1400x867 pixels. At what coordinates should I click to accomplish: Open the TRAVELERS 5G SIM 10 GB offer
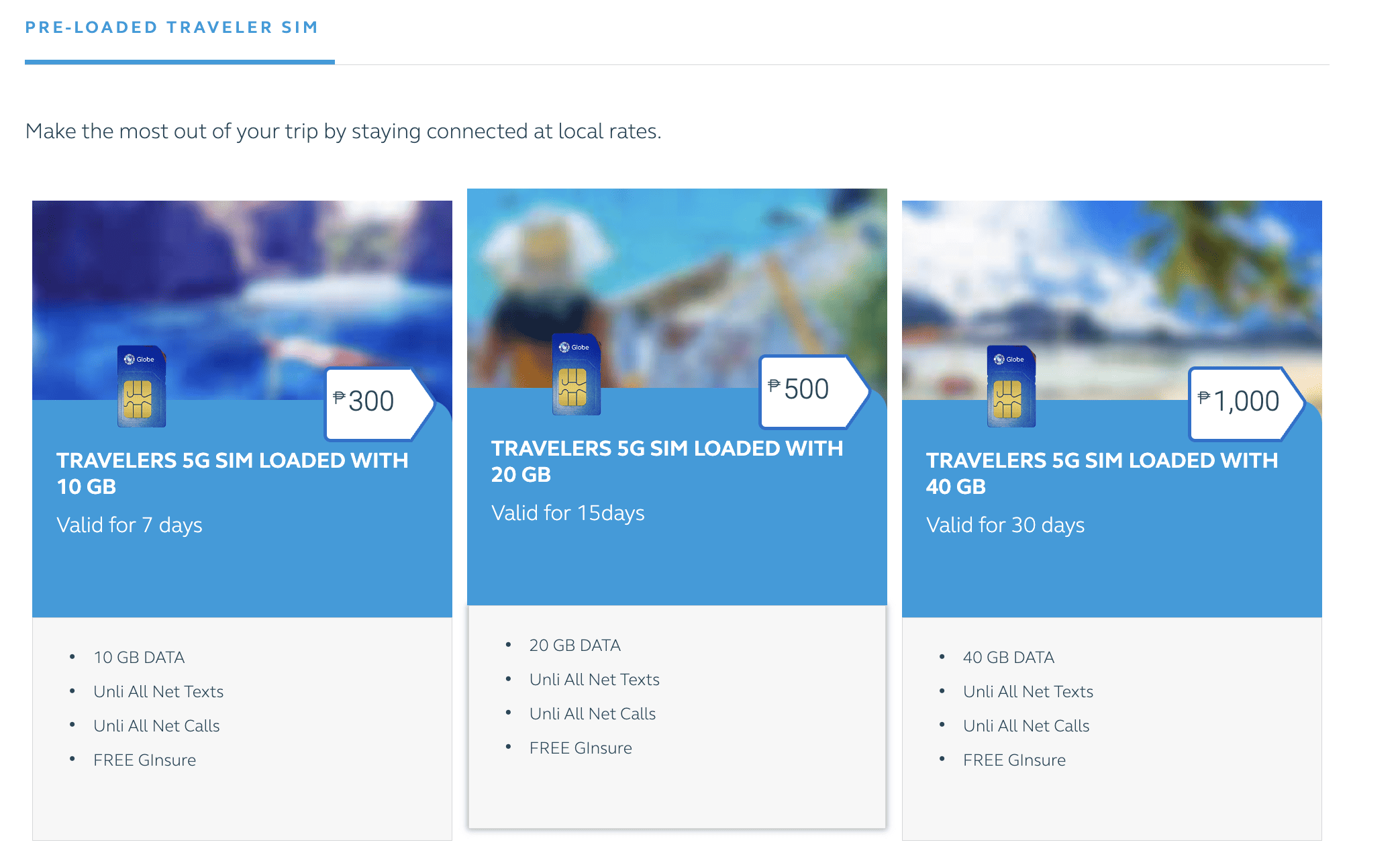pos(232,473)
